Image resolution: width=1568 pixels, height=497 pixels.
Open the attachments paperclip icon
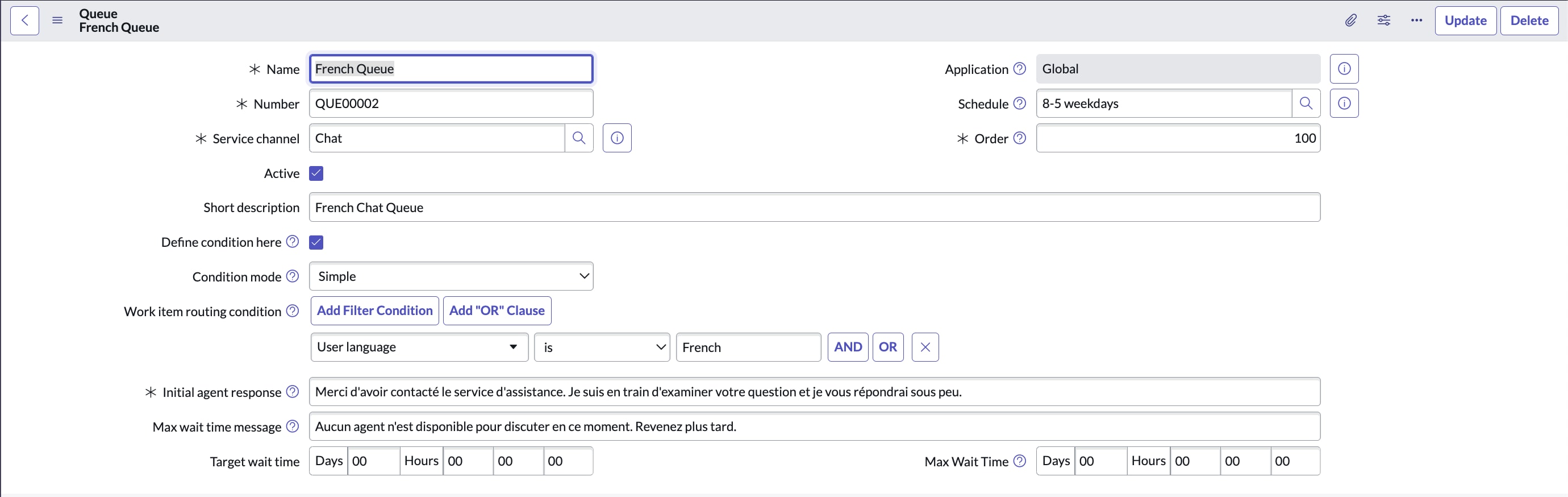click(1351, 20)
